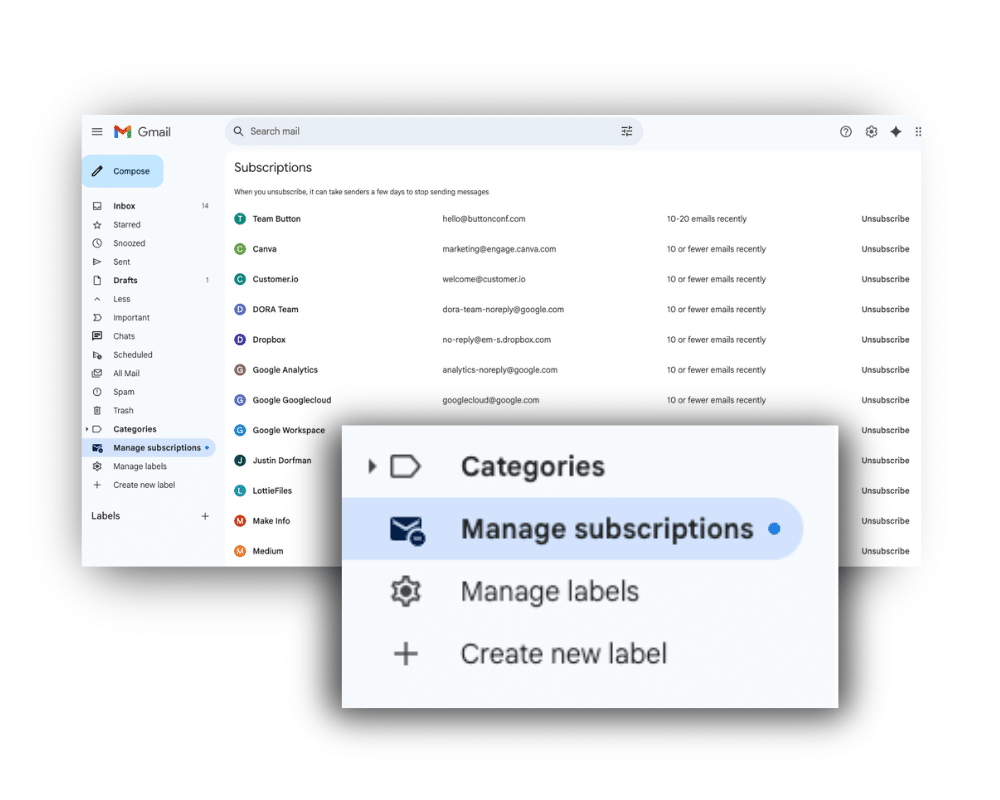This screenshot has height=800, width=1000.
Task: Unsubscribe from Dropbox emails
Action: tap(885, 340)
